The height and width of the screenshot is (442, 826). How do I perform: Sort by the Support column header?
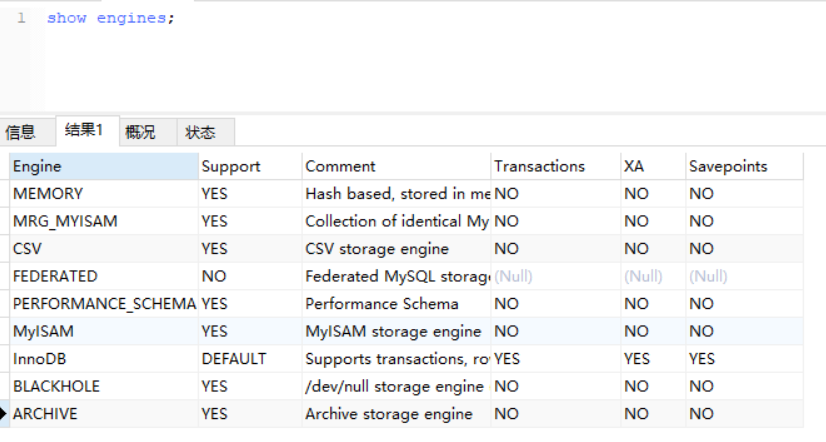249,166
